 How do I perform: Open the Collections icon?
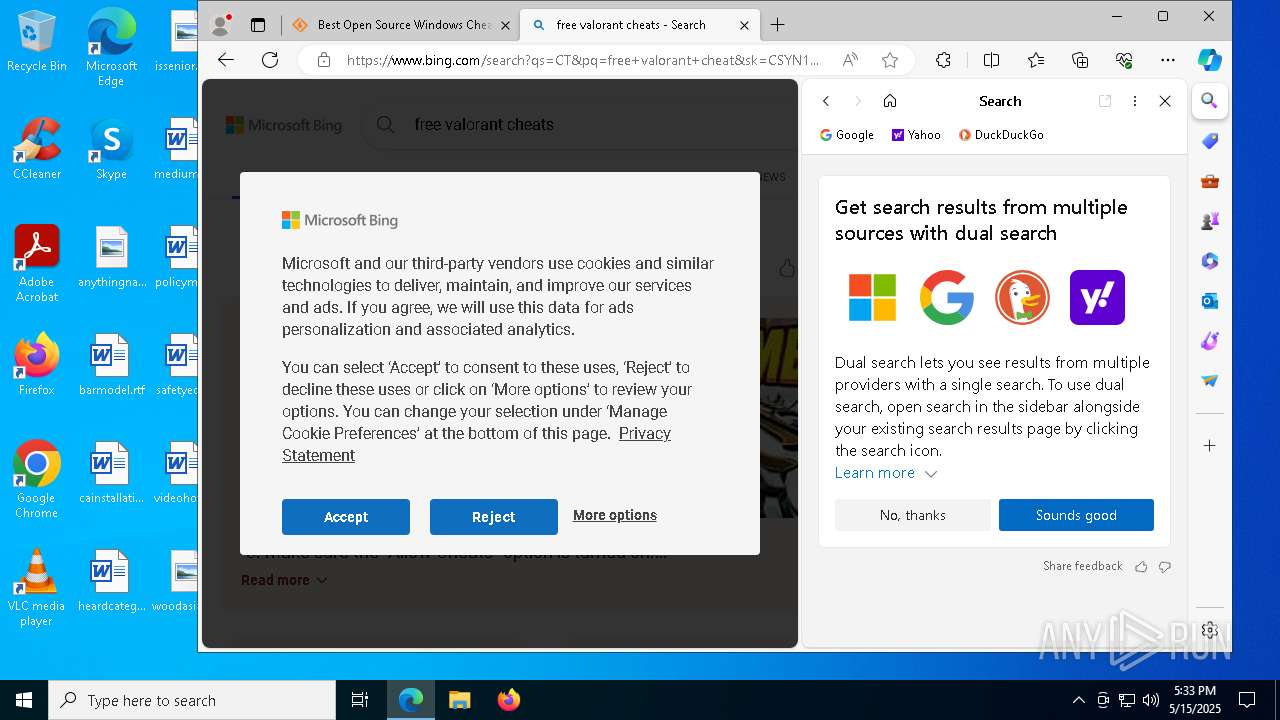click(x=1080, y=60)
